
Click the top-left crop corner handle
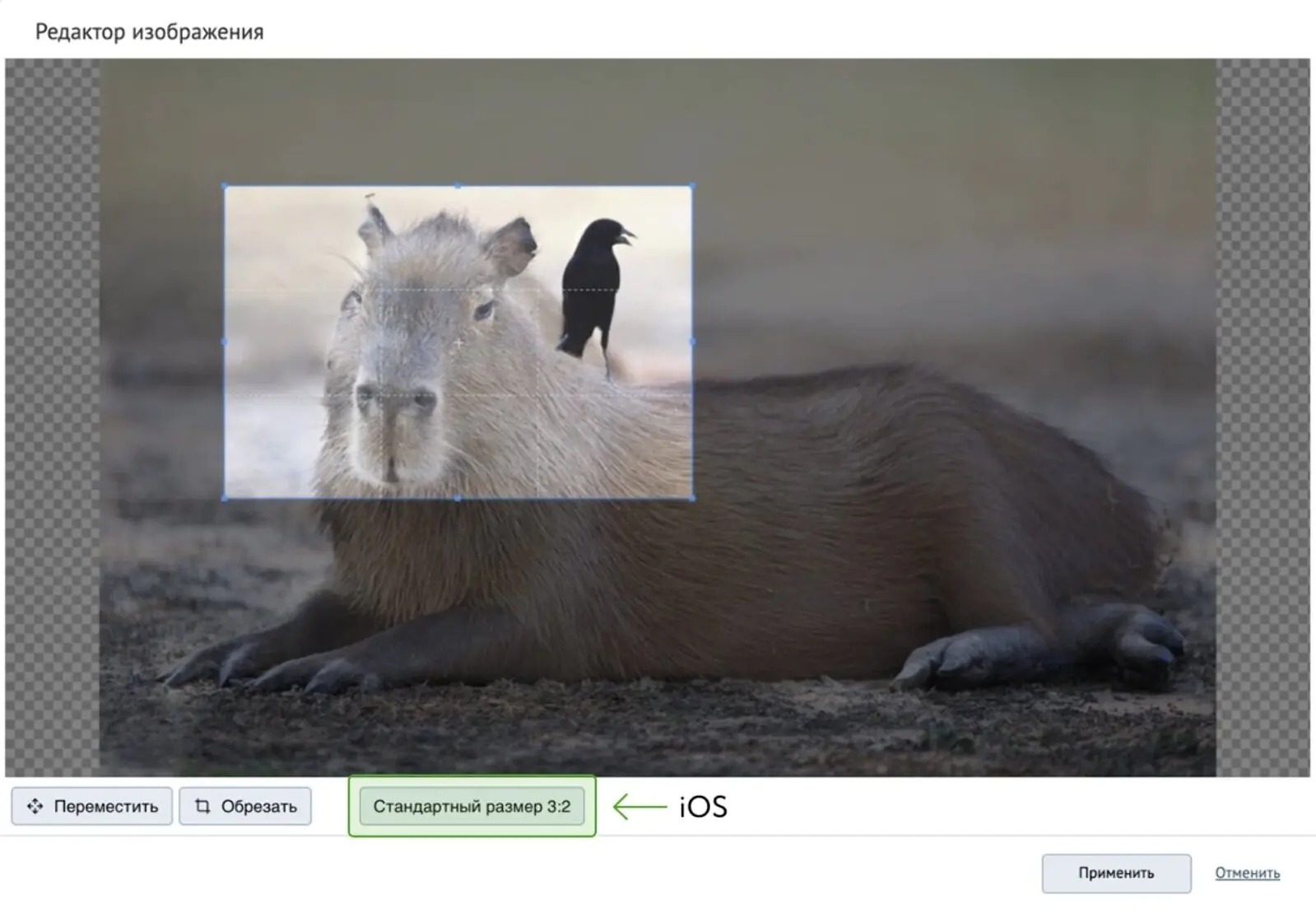point(225,186)
